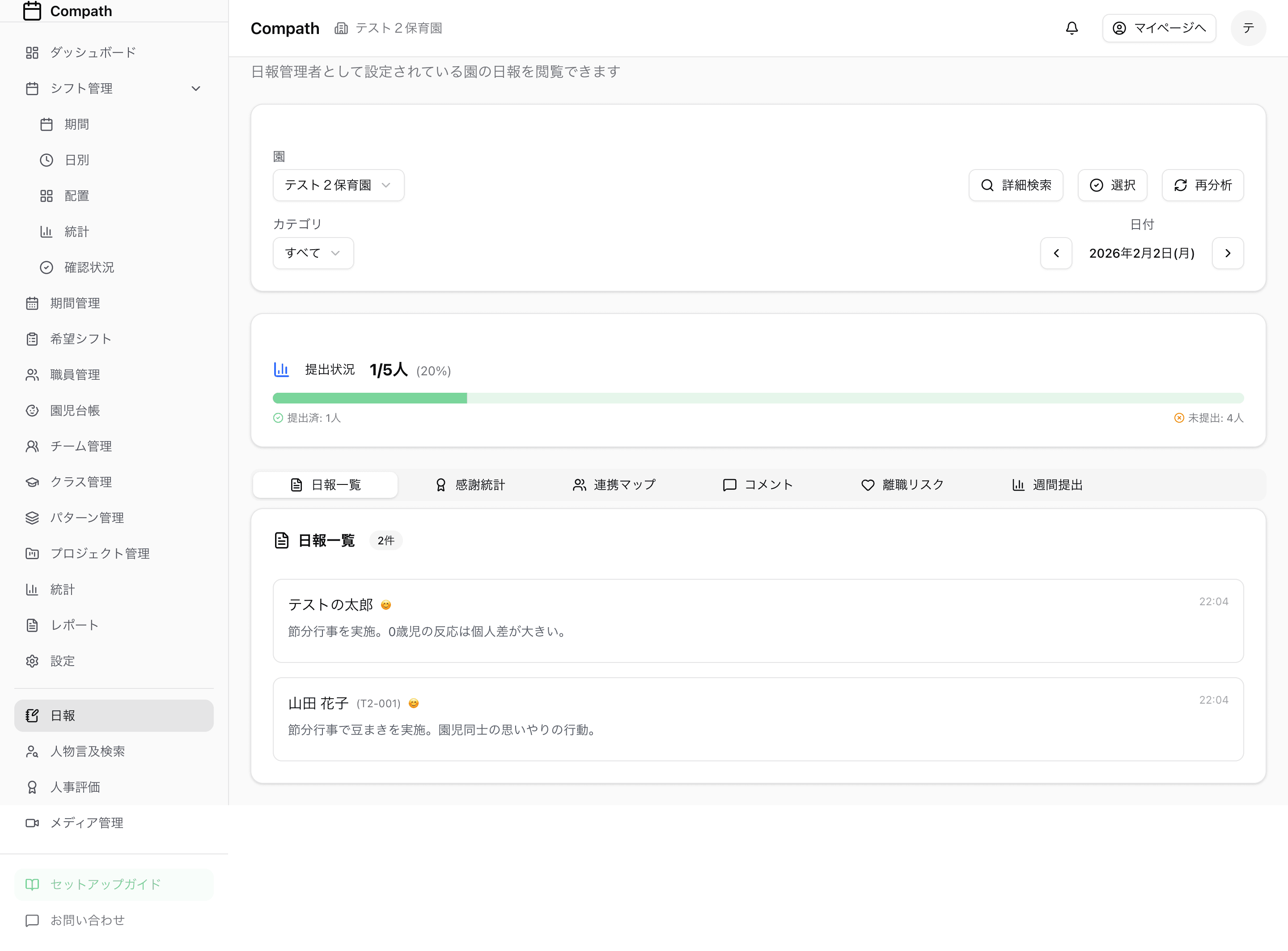1288x951 pixels.
Task: Click the 統計 chart icon under シフト管理
Action: [x=47, y=231]
